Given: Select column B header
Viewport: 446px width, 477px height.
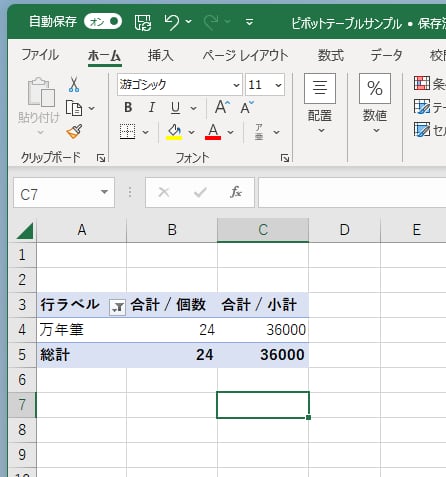Looking at the screenshot, I should point(172,230).
